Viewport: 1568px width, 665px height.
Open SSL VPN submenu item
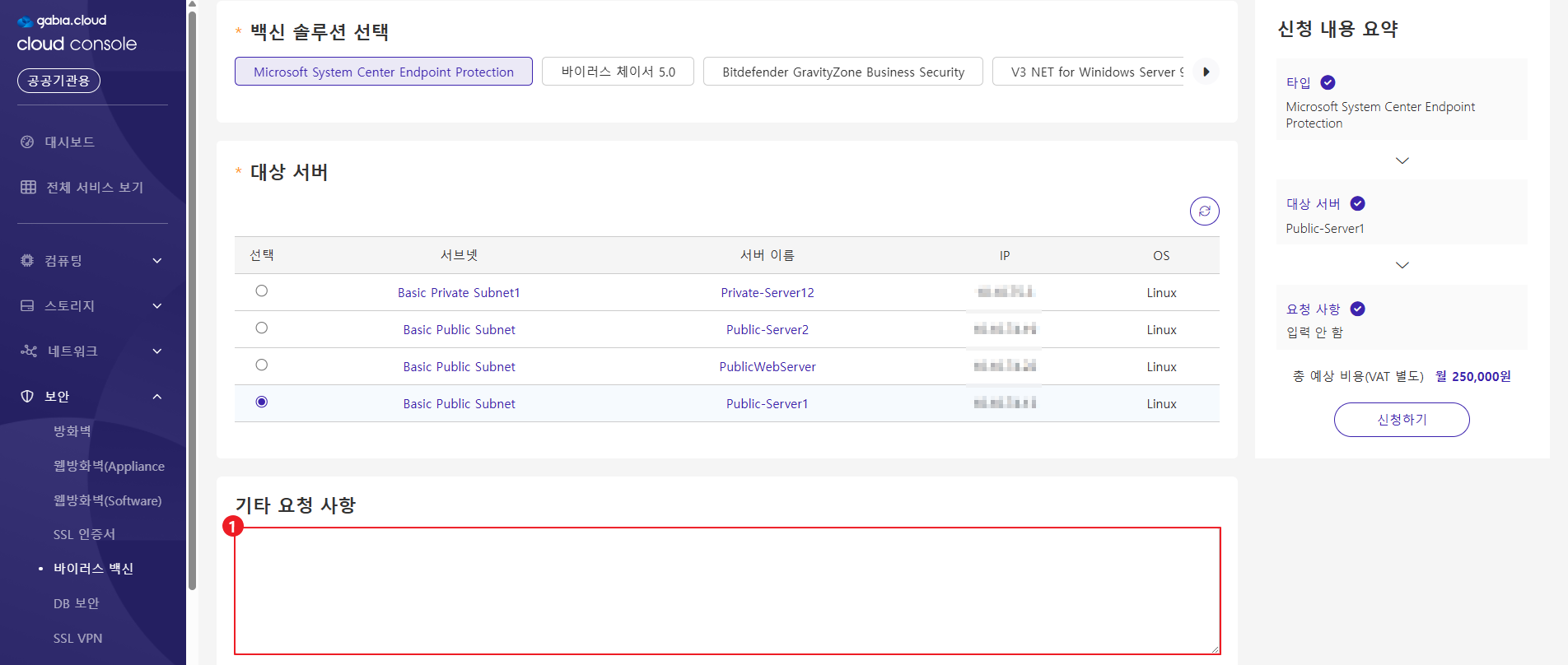[78, 638]
